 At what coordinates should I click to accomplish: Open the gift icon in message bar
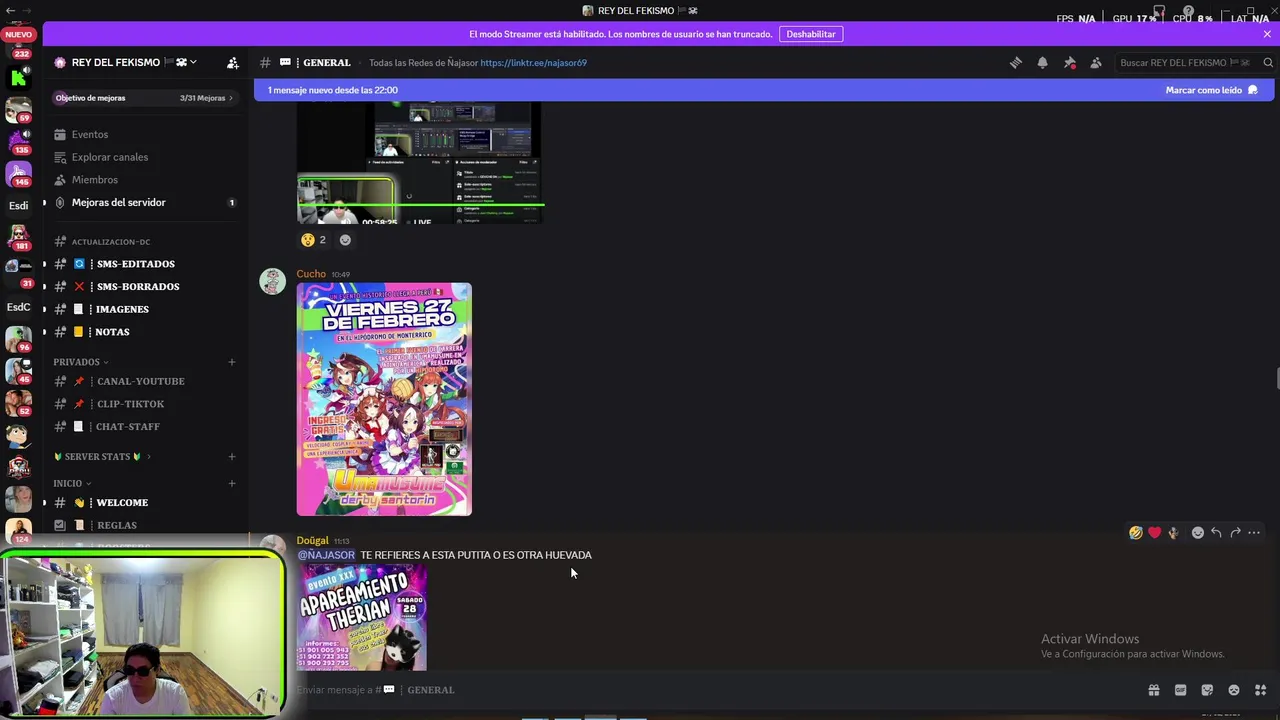pyautogui.click(x=1154, y=690)
